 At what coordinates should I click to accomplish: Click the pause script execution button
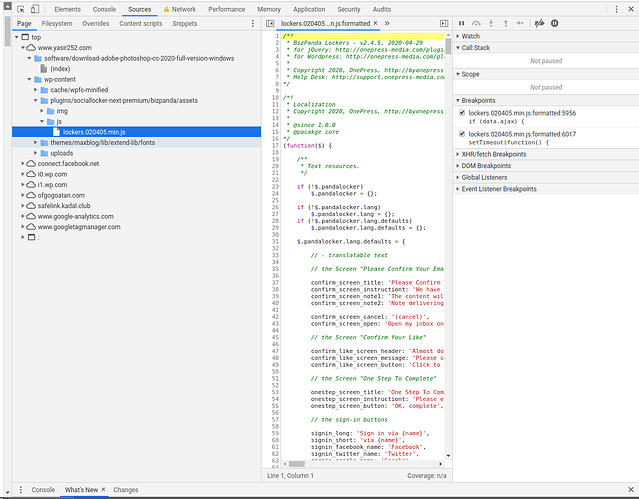pos(461,22)
